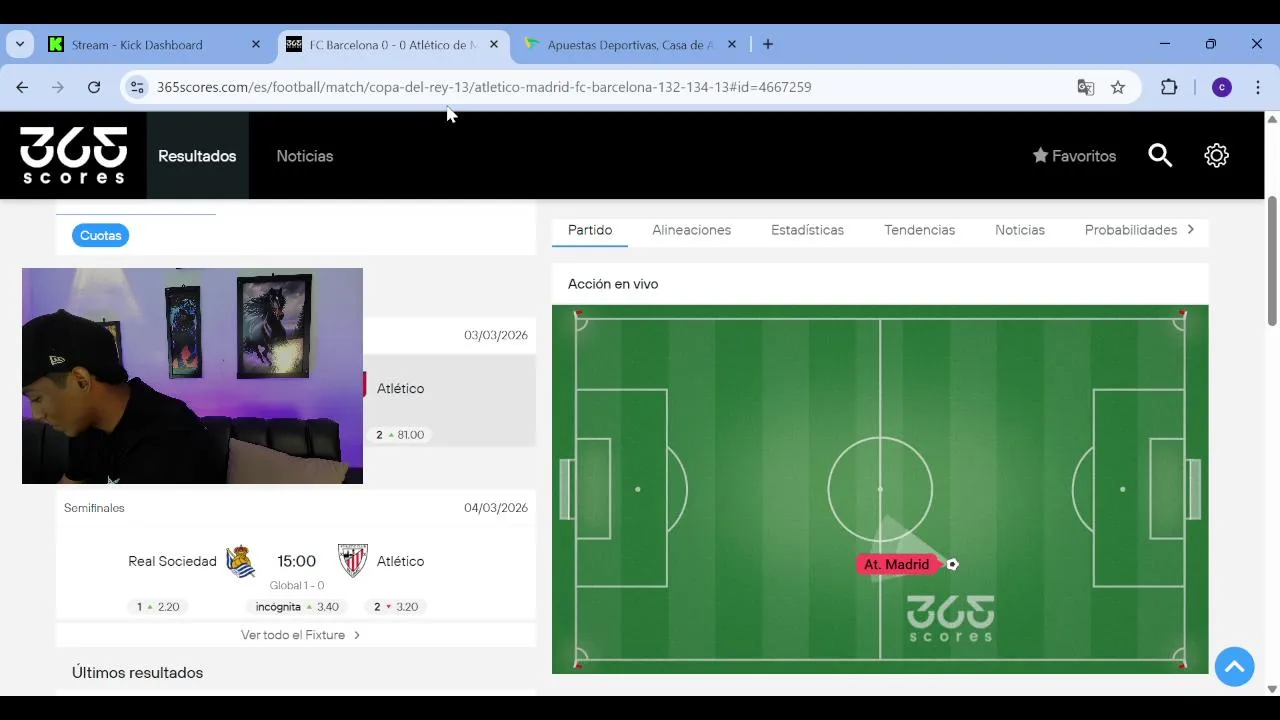The width and height of the screenshot is (1280, 720).
Task: Select the Noticias header menu item
Action: click(305, 156)
